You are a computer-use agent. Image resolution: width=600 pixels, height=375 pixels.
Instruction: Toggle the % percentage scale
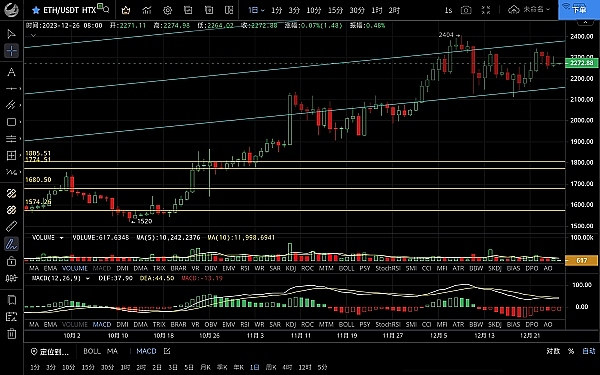coord(571,351)
